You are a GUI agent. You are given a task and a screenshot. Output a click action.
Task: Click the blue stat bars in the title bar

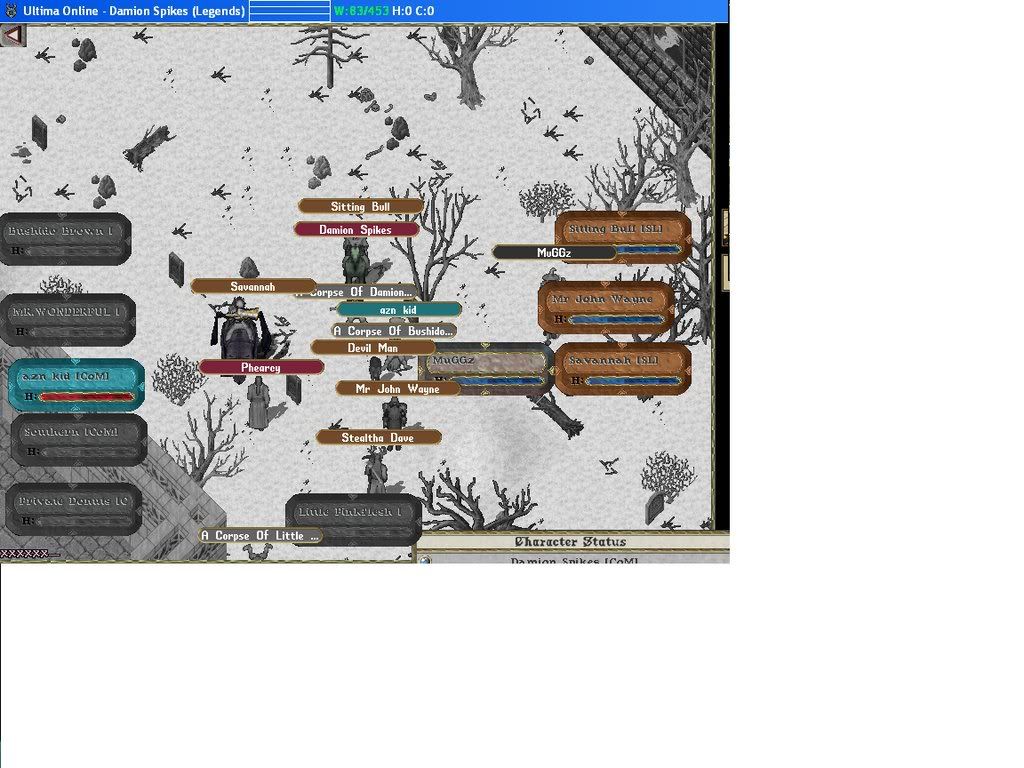pyautogui.click(x=290, y=11)
